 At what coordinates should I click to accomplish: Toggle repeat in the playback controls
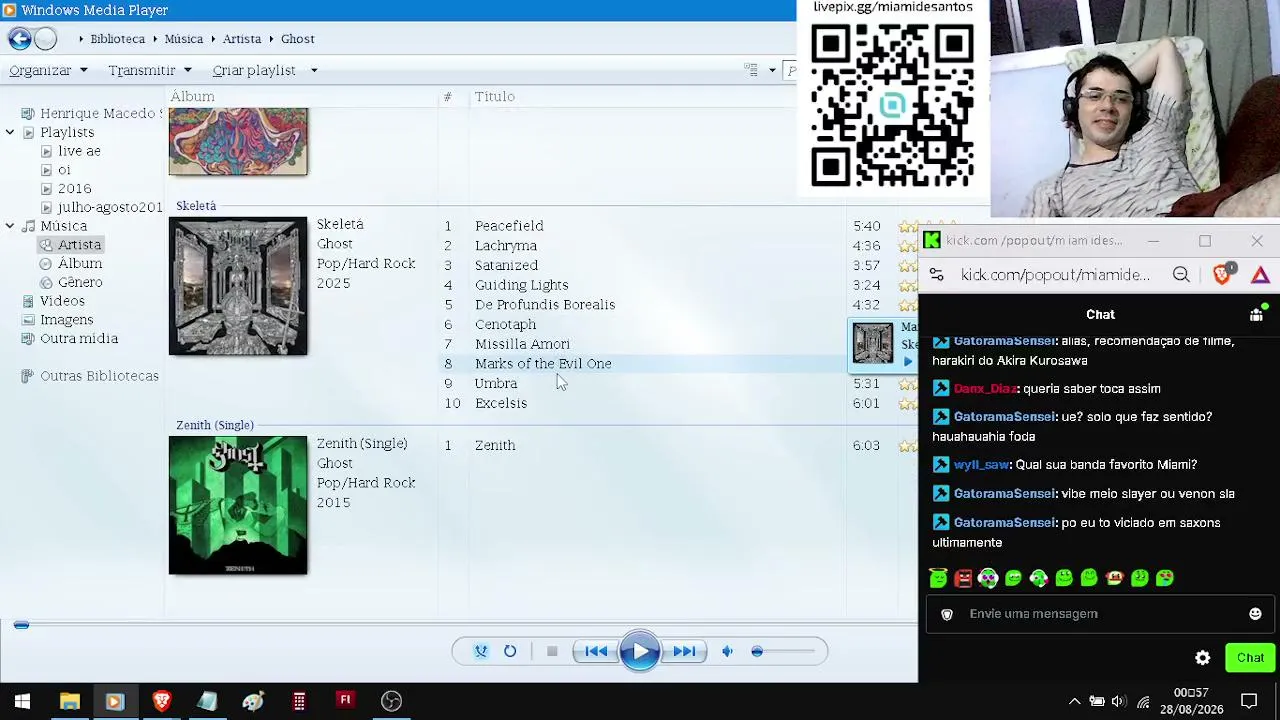(x=510, y=651)
